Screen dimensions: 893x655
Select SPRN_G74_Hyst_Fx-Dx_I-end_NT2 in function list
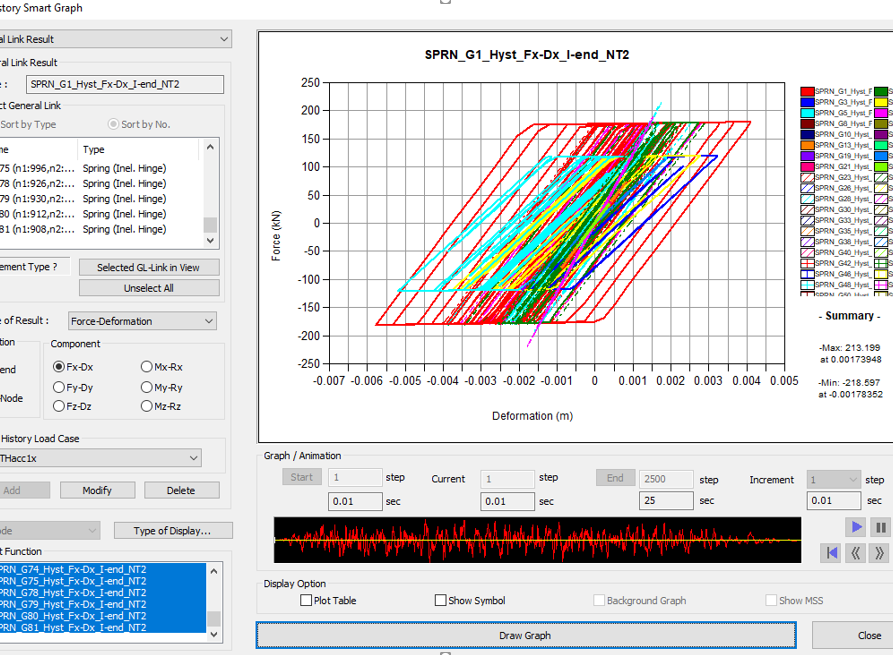(x=103, y=570)
